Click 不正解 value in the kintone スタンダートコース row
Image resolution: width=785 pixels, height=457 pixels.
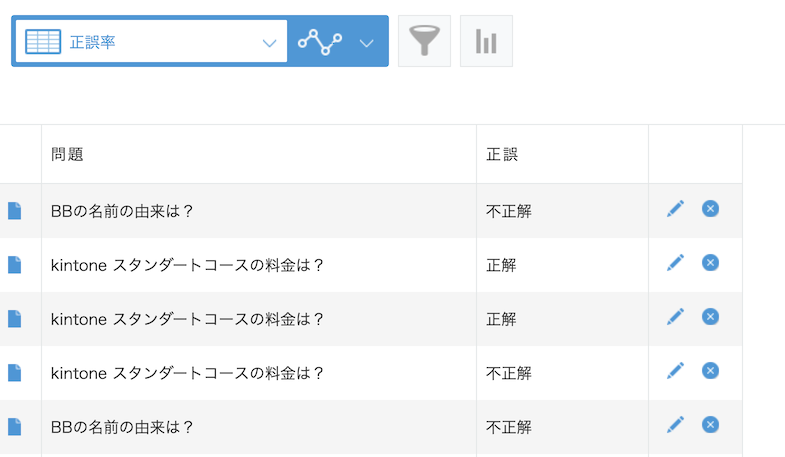click(x=509, y=373)
